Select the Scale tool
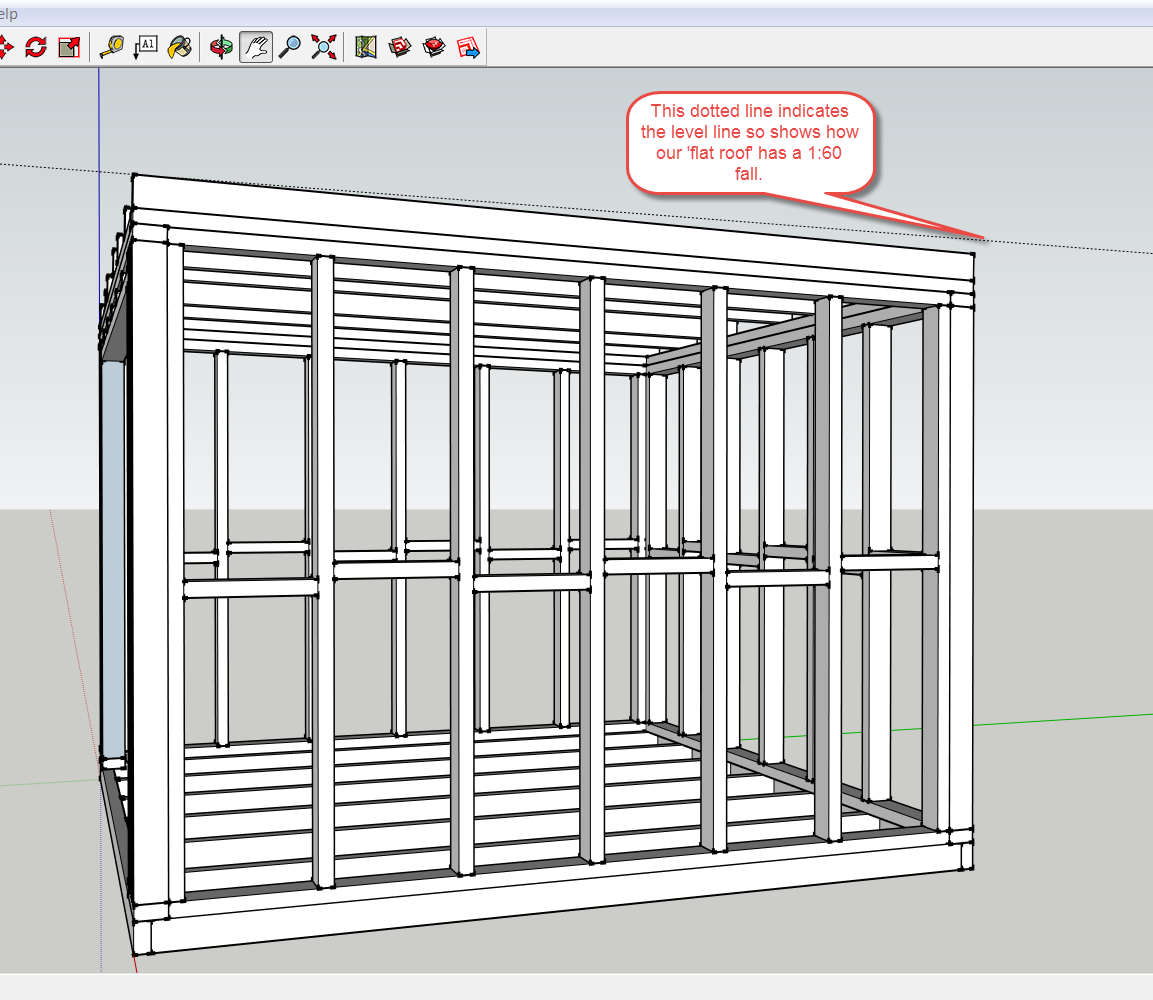The image size is (1153, 1000). (68, 46)
